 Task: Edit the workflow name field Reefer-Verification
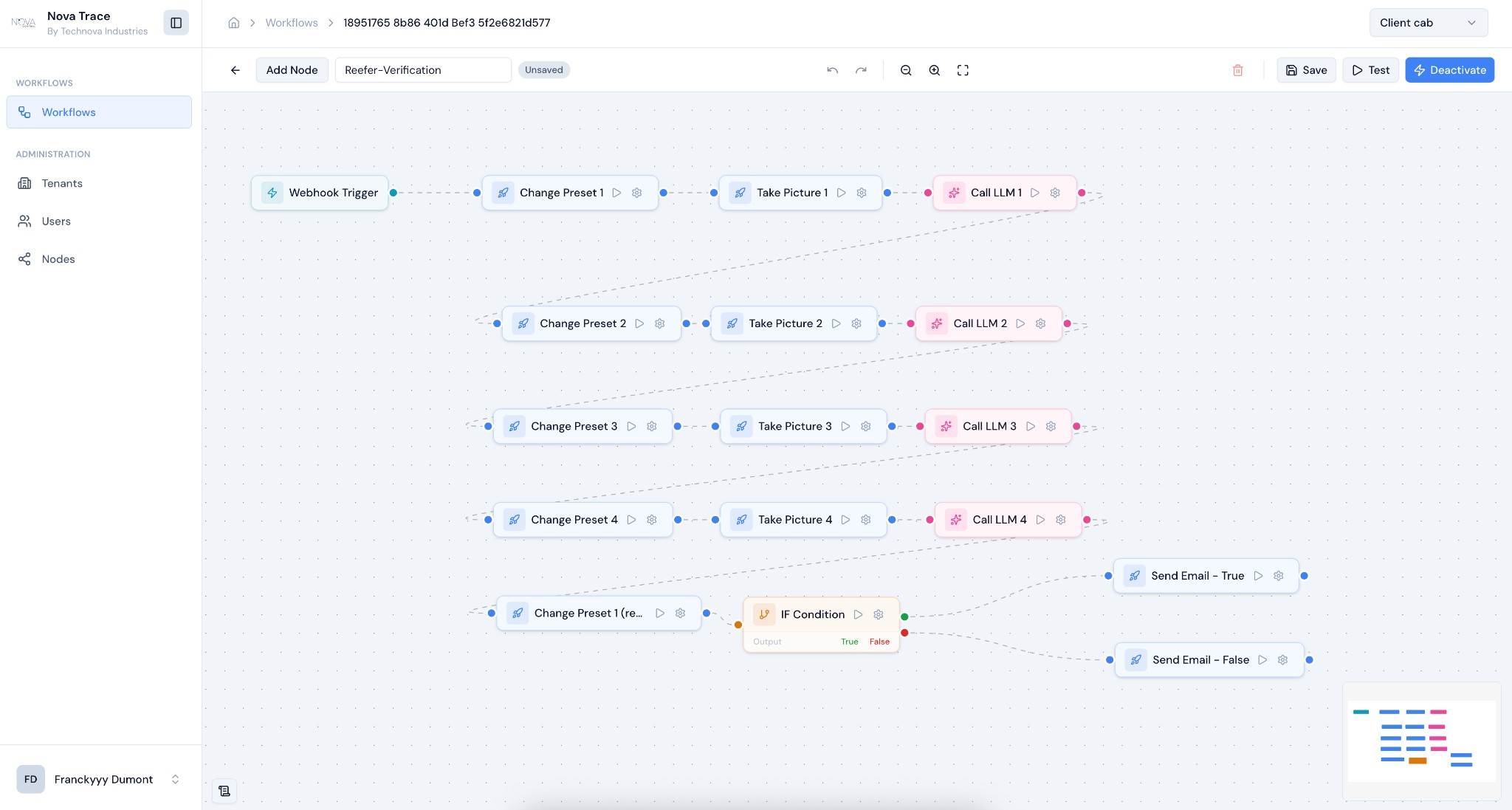tap(422, 69)
